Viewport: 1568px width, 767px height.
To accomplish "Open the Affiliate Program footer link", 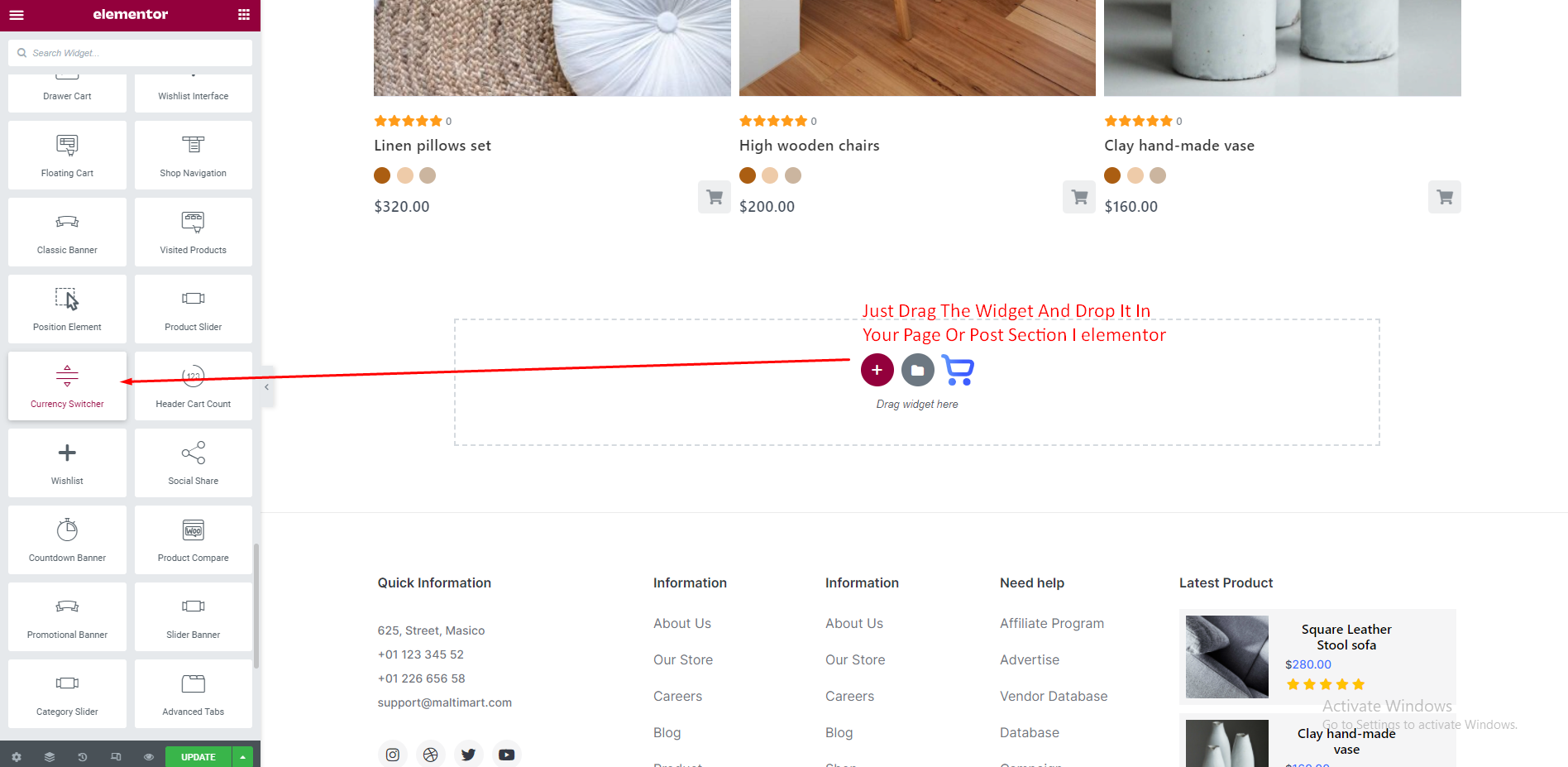I will click(x=1051, y=623).
